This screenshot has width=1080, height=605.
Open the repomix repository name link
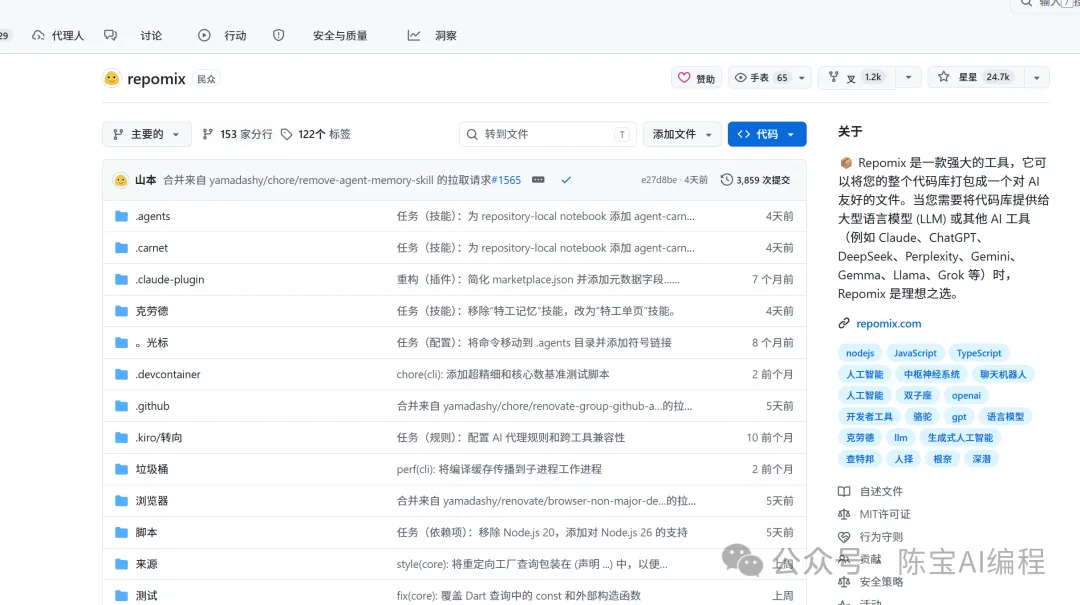coord(156,79)
